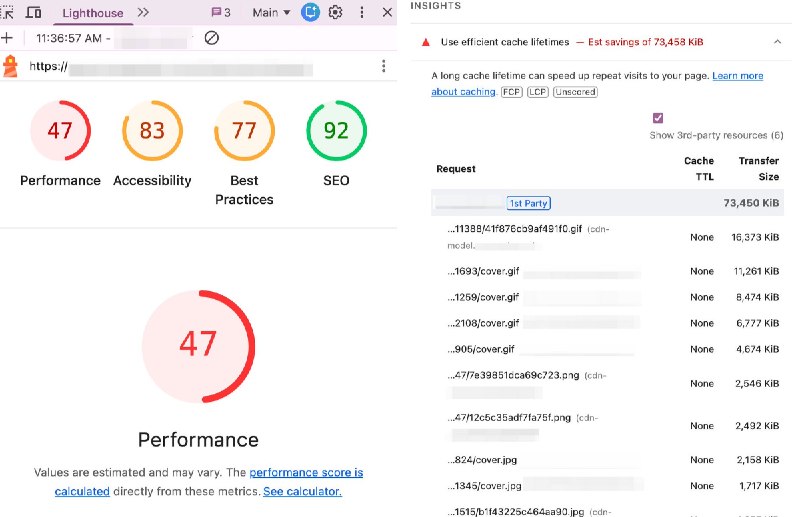
Task: Click the Lighthouse logo icon
Action: click(10, 66)
